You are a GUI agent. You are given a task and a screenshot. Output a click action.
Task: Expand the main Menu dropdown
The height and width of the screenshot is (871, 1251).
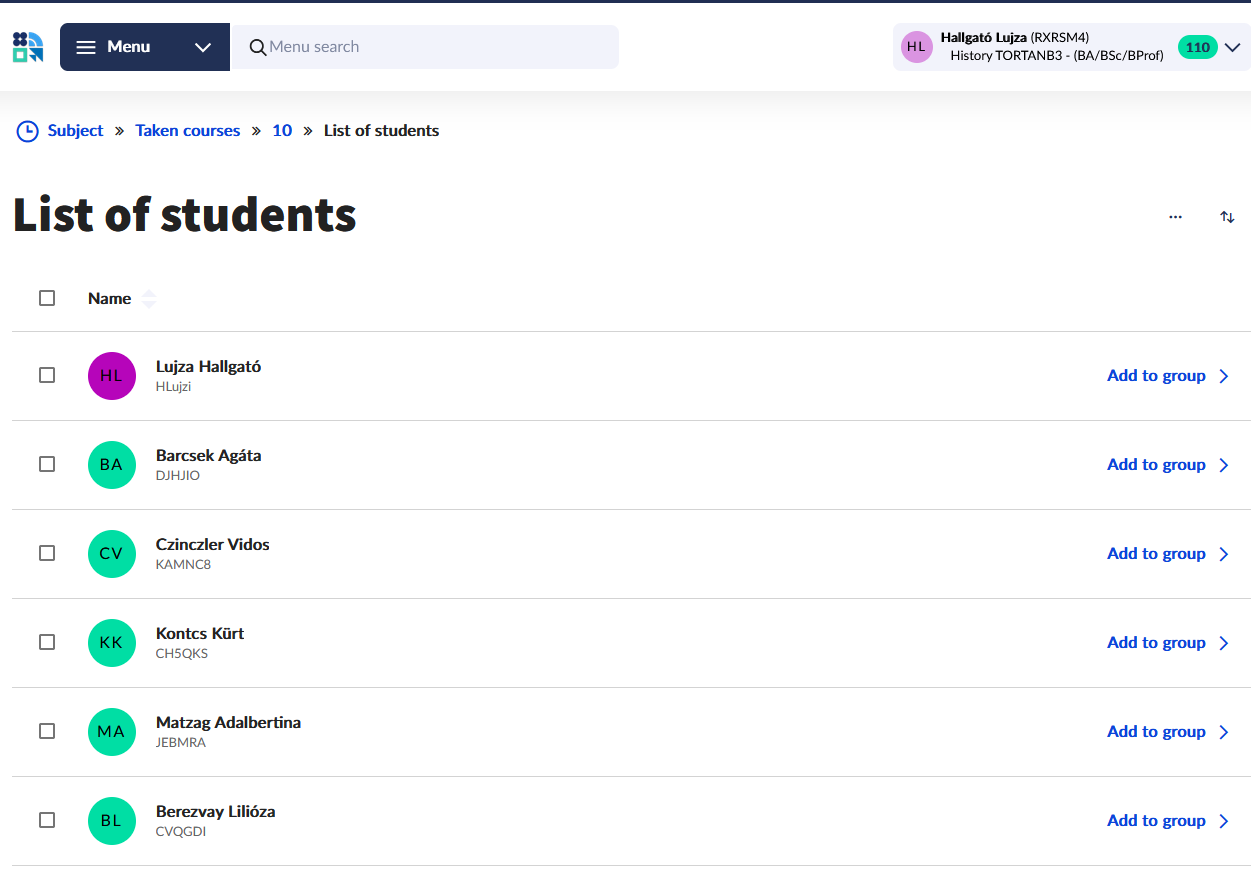[145, 47]
